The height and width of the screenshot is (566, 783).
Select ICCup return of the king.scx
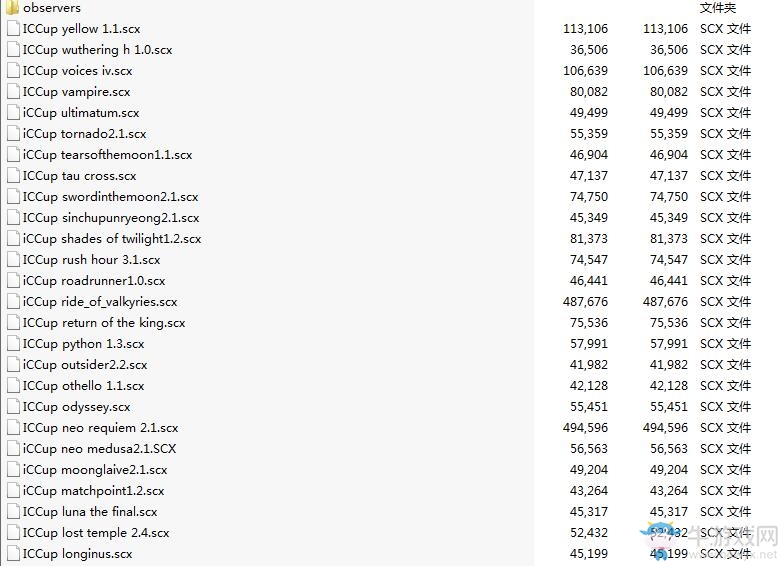pos(104,323)
